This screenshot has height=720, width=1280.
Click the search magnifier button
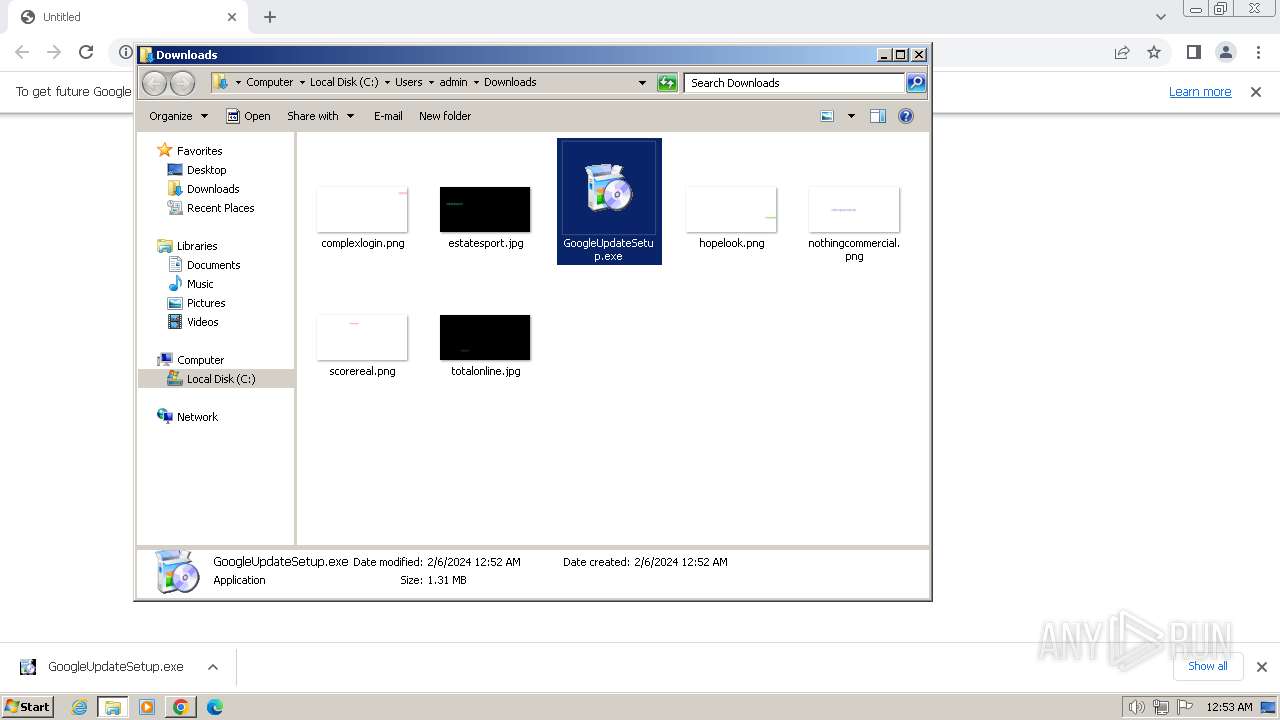click(916, 83)
